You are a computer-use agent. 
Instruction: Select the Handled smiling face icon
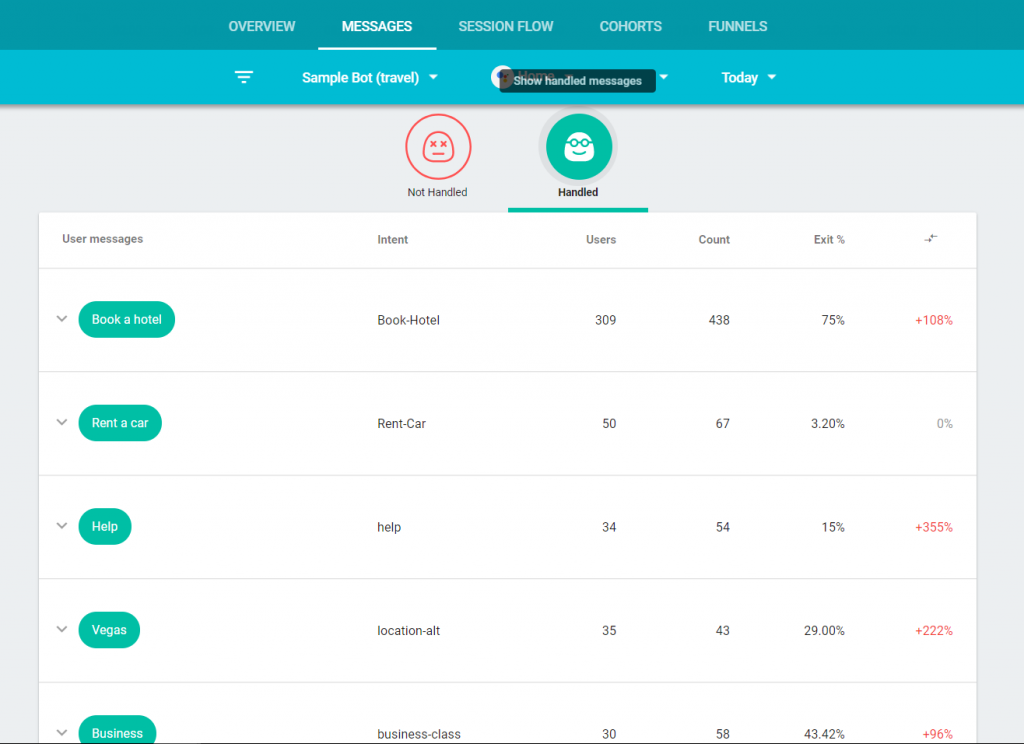click(579, 146)
